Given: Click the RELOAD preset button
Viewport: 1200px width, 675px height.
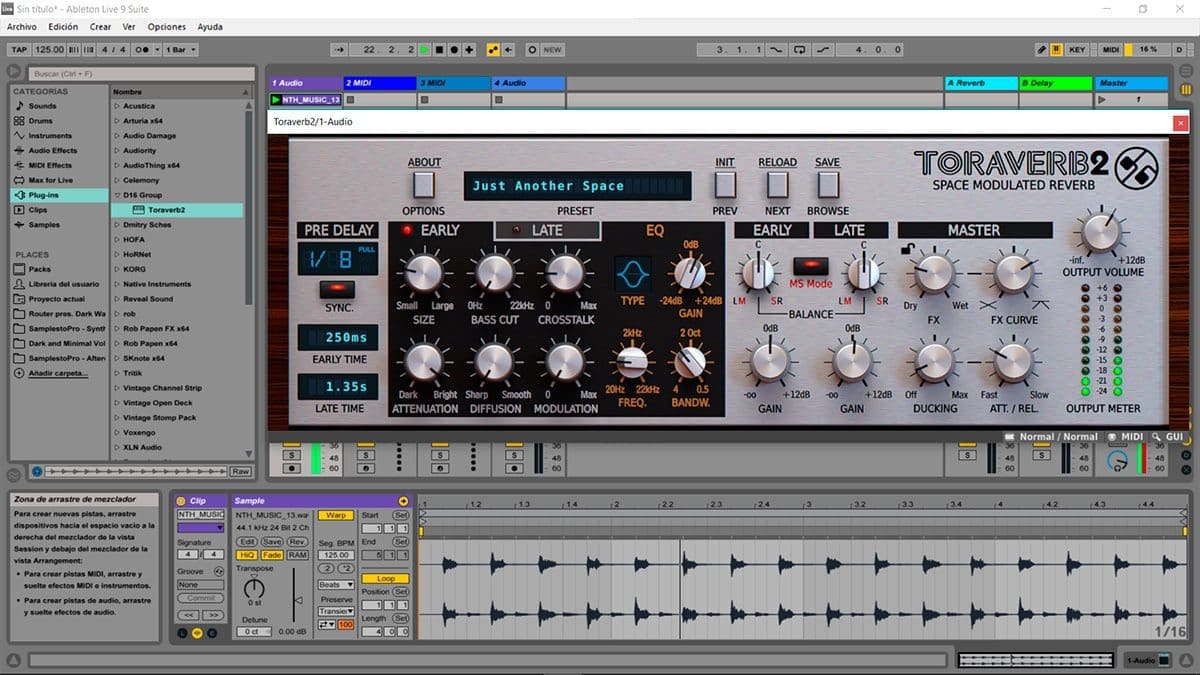Looking at the screenshot, I should 777,184.
